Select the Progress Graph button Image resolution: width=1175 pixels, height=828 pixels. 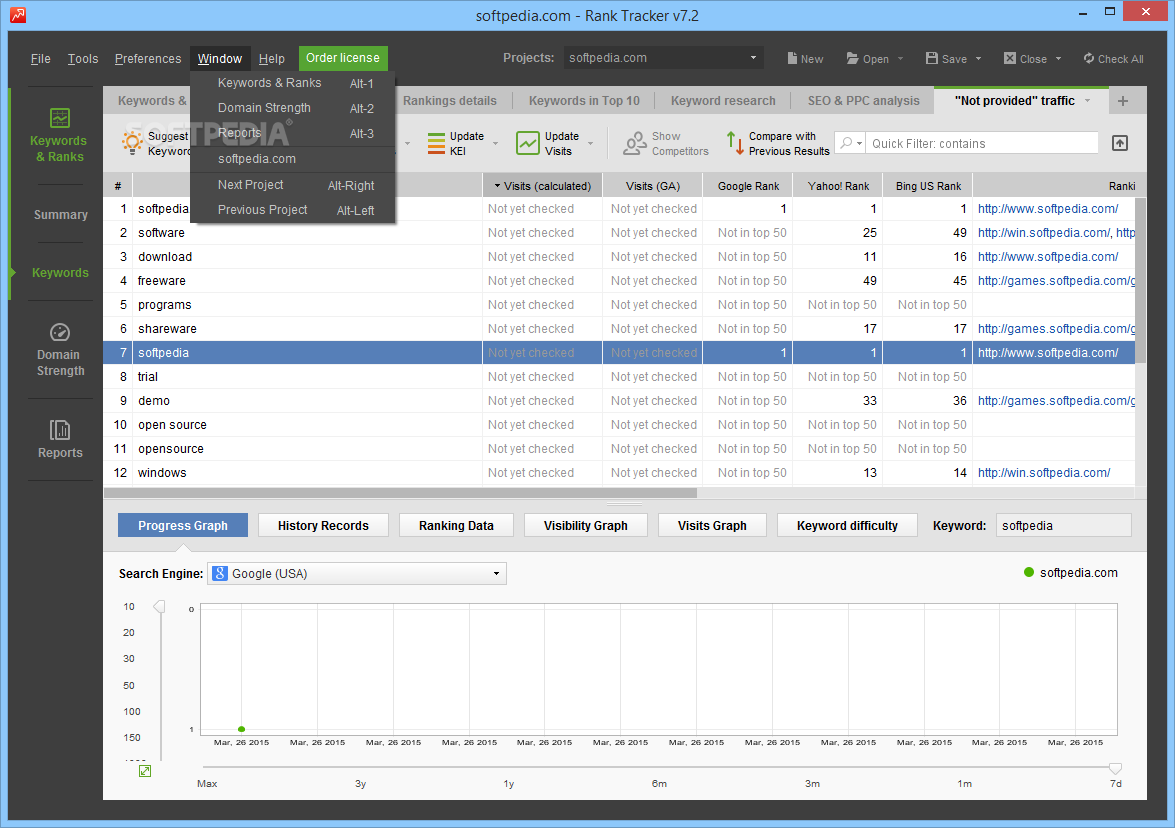tap(183, 525)
